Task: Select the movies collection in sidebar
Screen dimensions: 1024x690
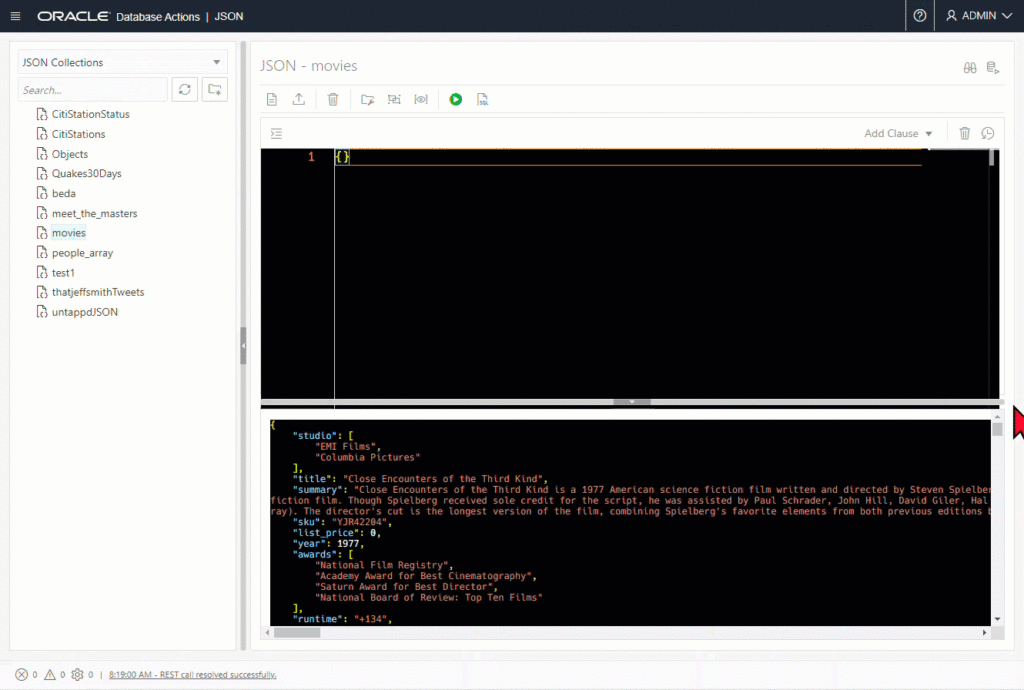Action: 67,232
